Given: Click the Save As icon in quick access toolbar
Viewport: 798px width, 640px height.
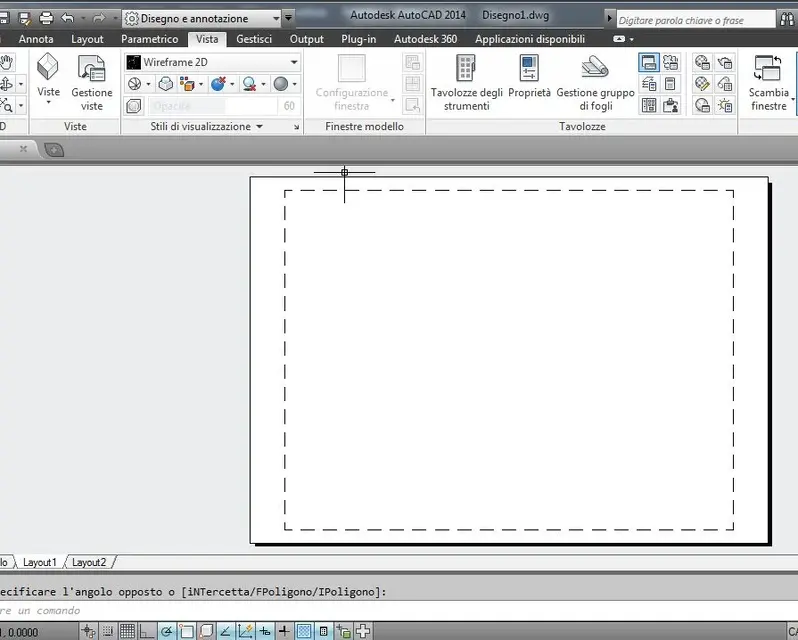Looking at the screenshot, I should tap(24, 19).
